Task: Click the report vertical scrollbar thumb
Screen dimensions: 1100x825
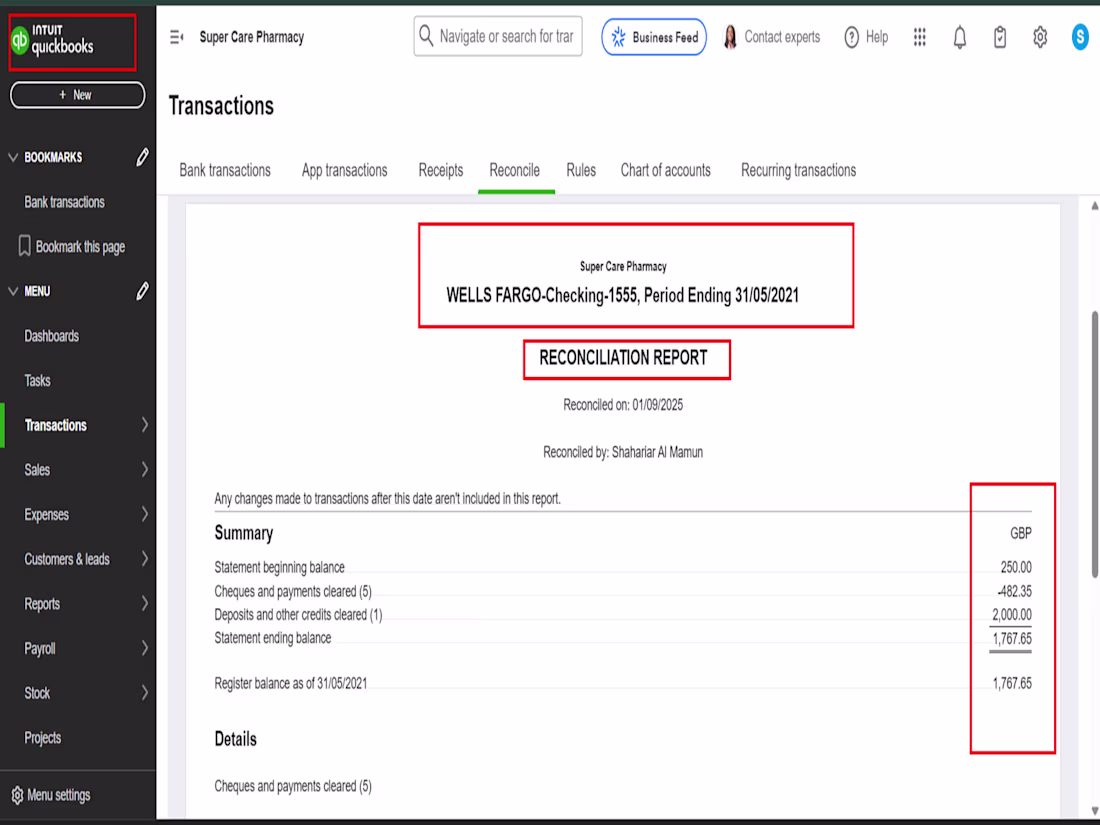Action: 1094,445
